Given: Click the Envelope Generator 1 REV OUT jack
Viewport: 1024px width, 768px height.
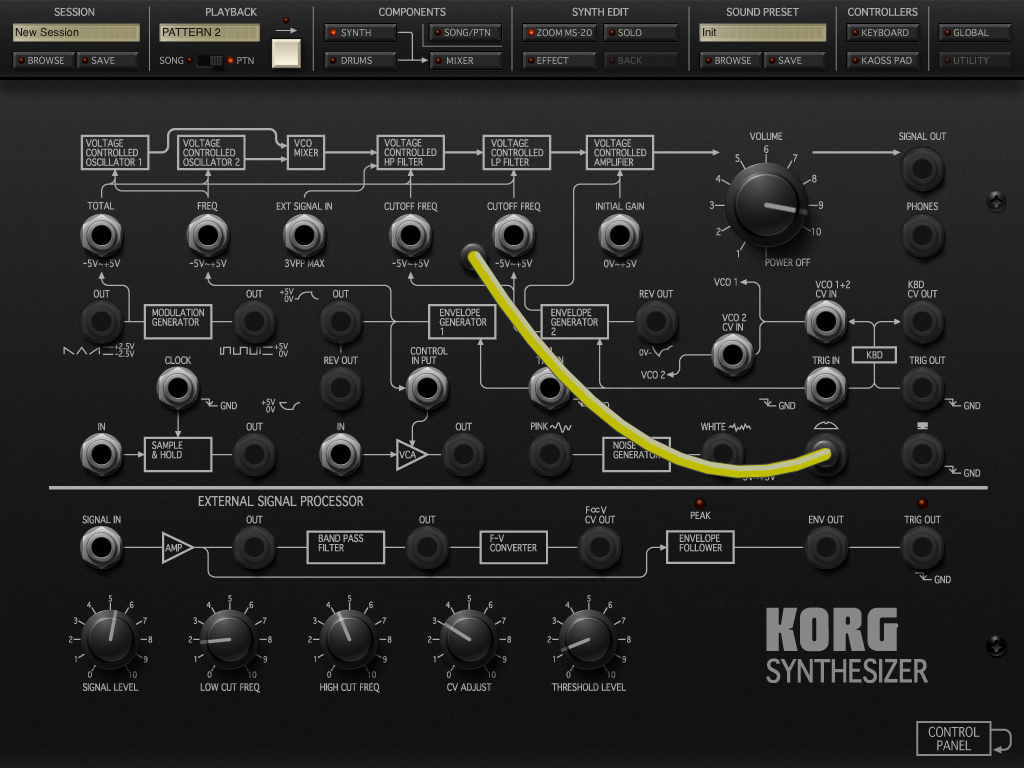Looking at the screenshot, I should point(340,388).
